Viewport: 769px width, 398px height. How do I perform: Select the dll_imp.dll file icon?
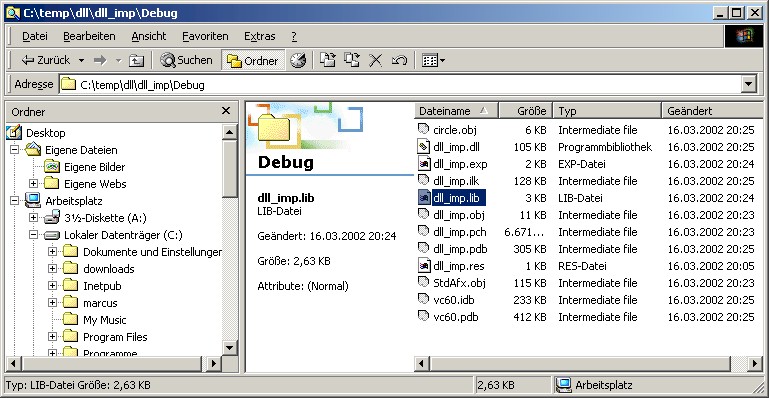[x=423, y=147]
